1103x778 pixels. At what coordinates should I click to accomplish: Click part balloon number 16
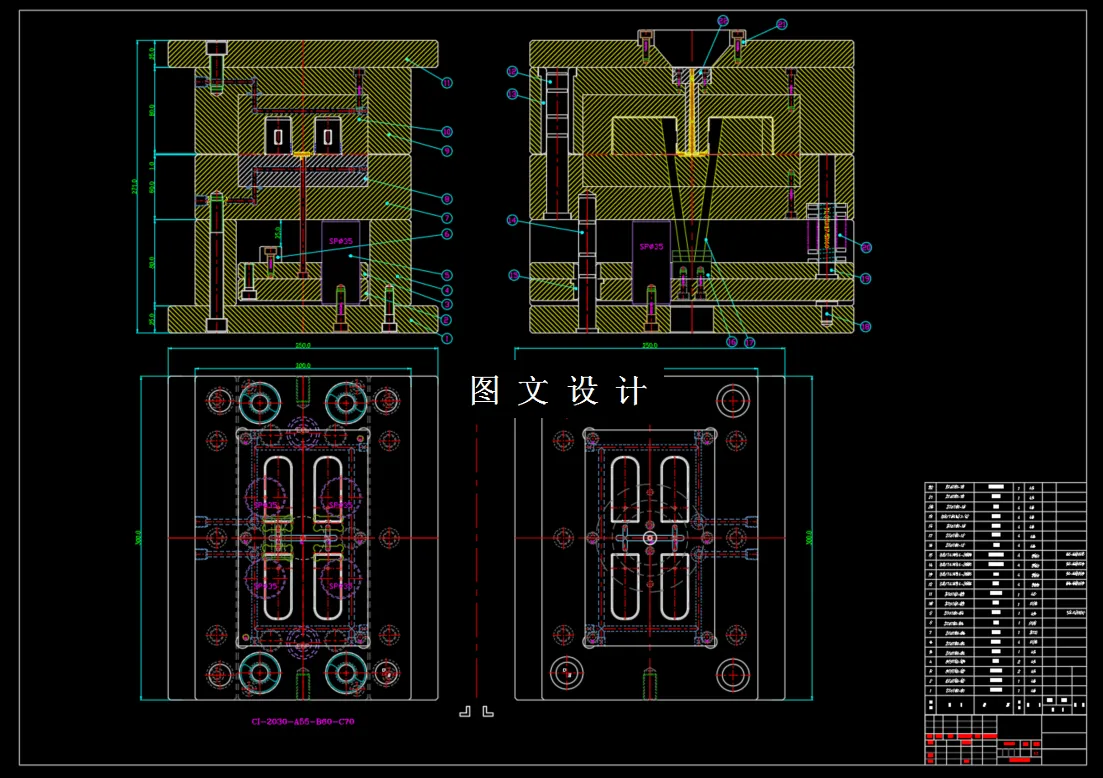click(732, 342)
